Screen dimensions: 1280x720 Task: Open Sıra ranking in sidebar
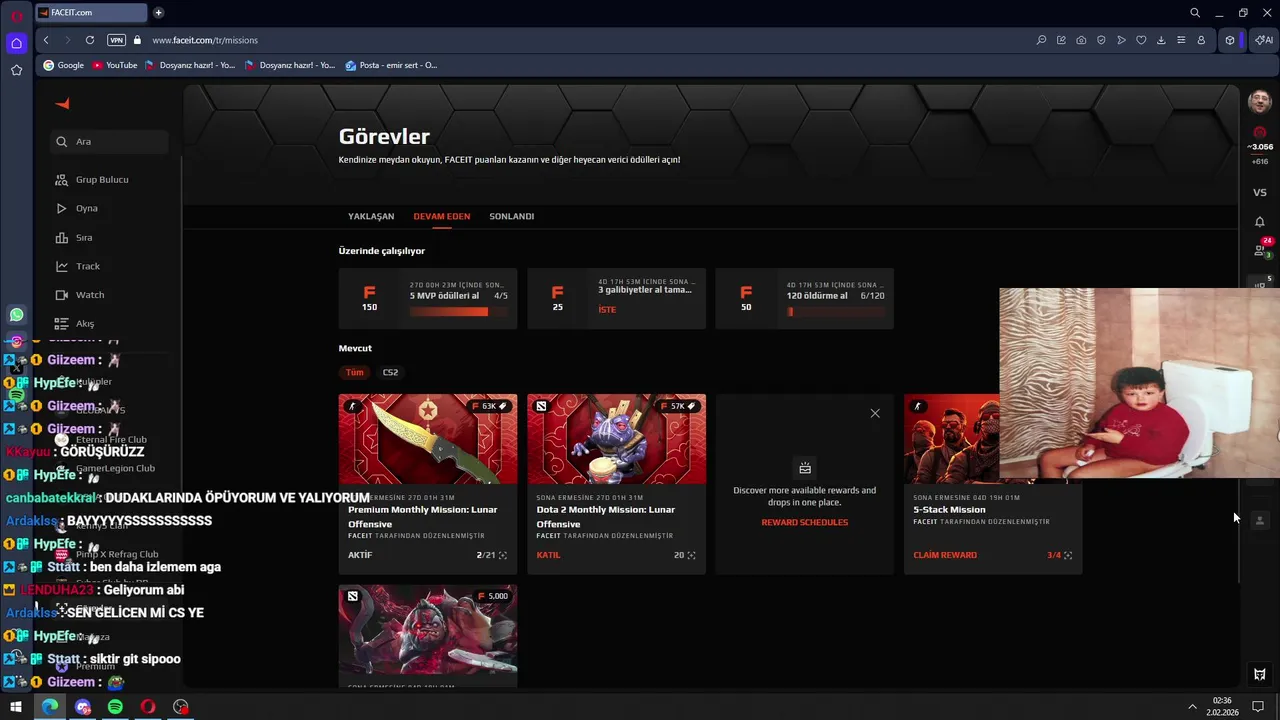tap(74, 237)
